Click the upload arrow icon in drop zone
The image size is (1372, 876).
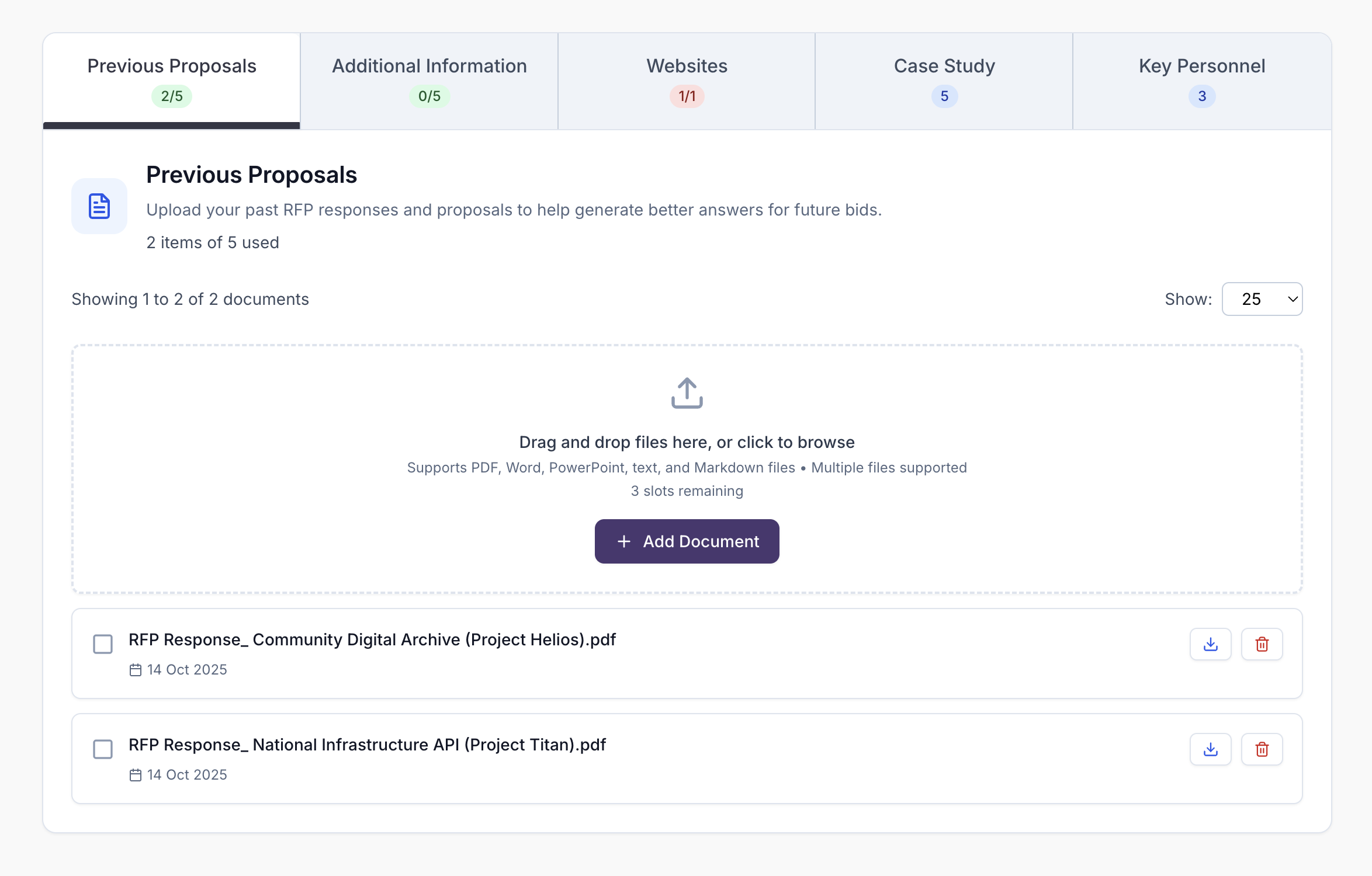pos(687,393)
